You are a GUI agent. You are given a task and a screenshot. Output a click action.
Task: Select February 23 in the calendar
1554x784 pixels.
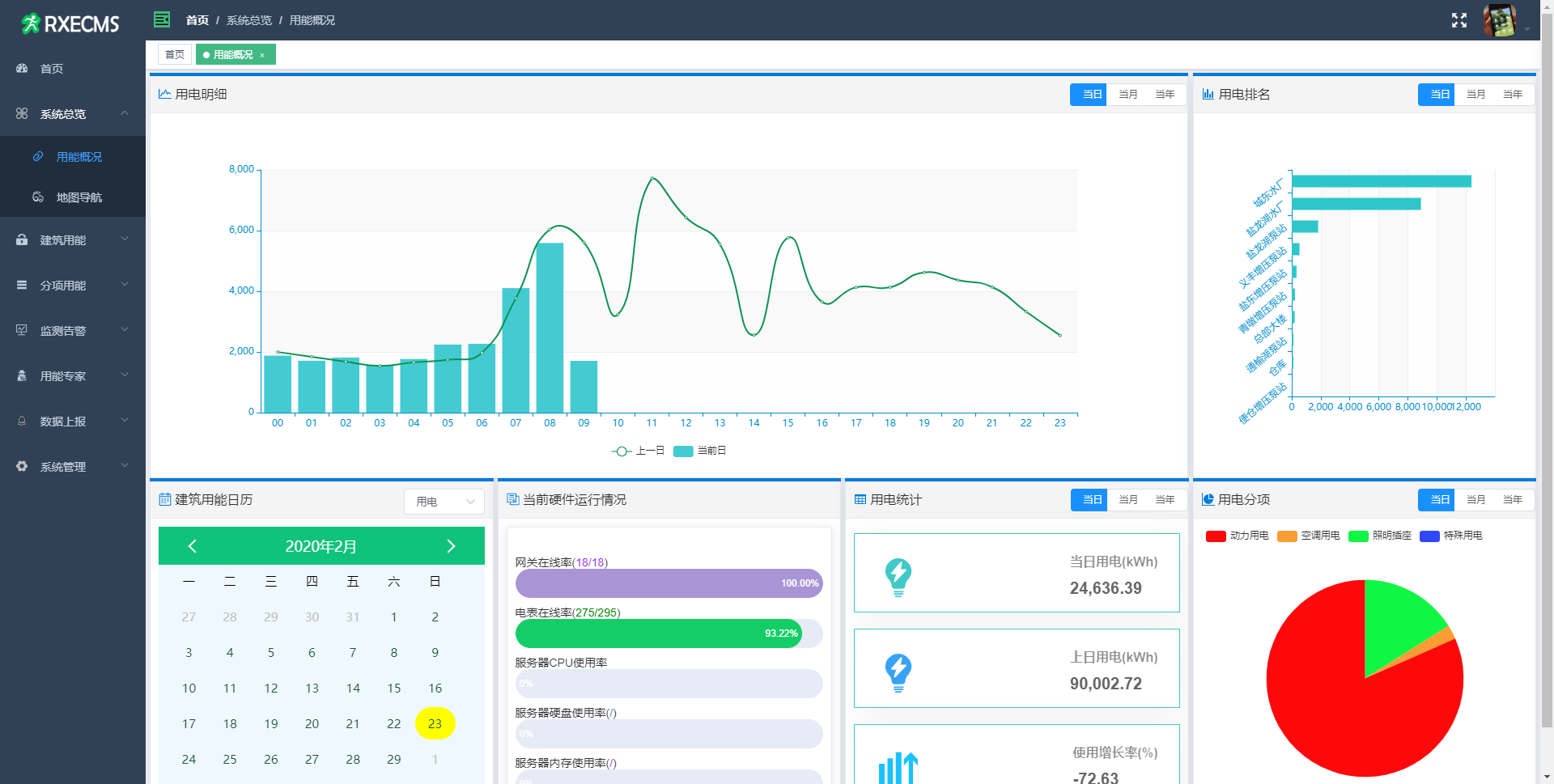(435, 723)
